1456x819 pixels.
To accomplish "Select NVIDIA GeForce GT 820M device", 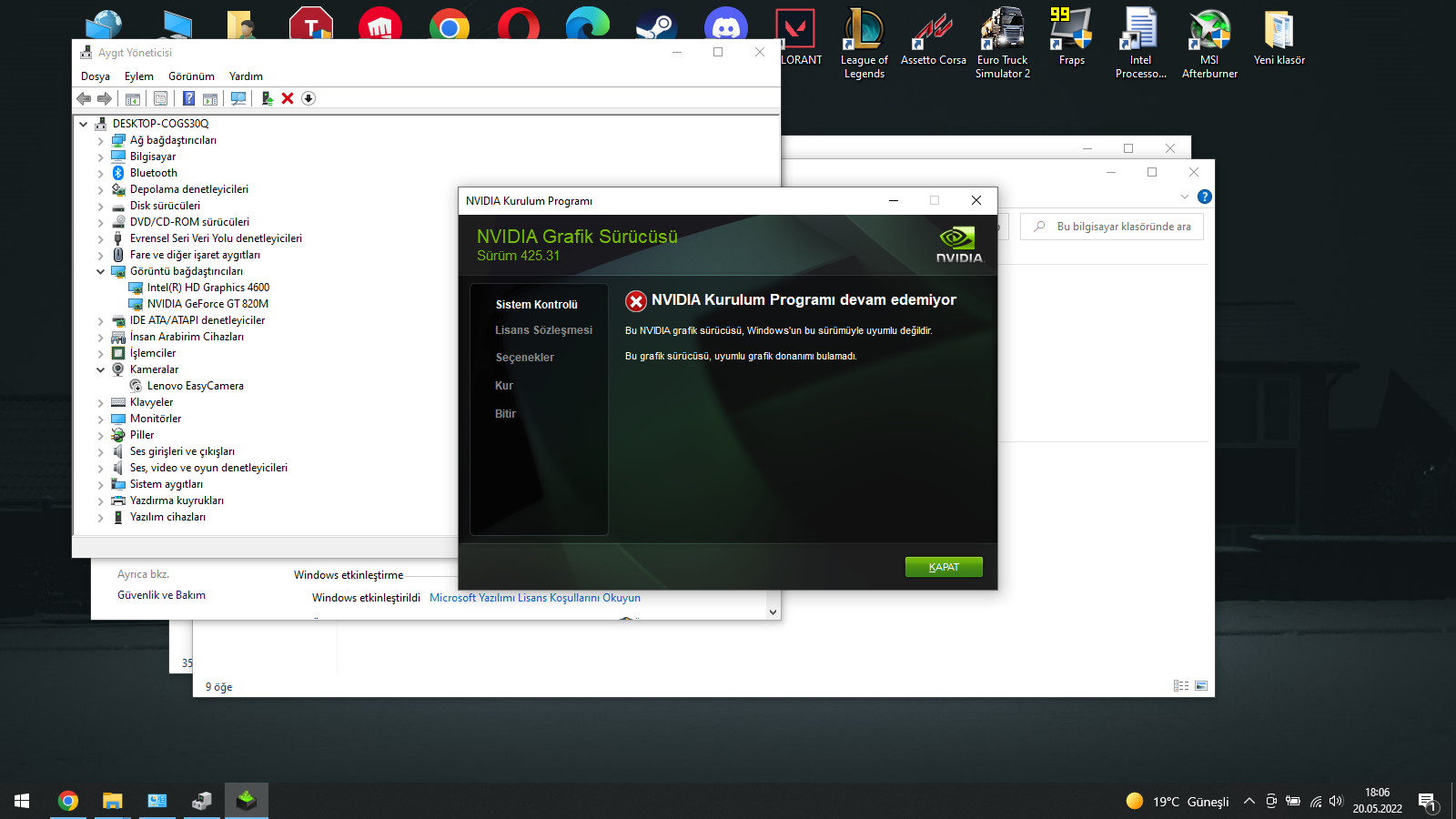I will click(x=207, y=304).
